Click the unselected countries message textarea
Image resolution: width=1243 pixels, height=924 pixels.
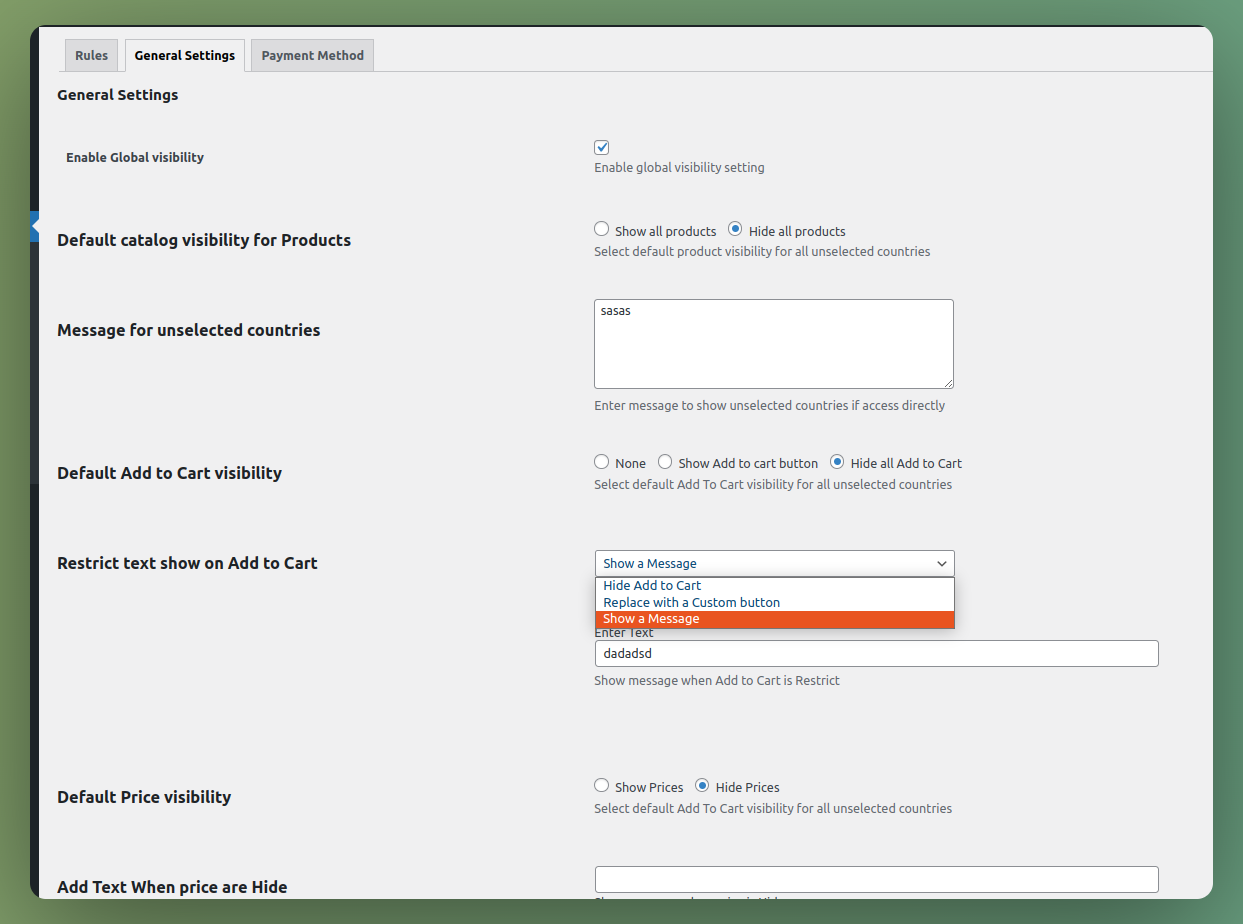tap(773, 343)
